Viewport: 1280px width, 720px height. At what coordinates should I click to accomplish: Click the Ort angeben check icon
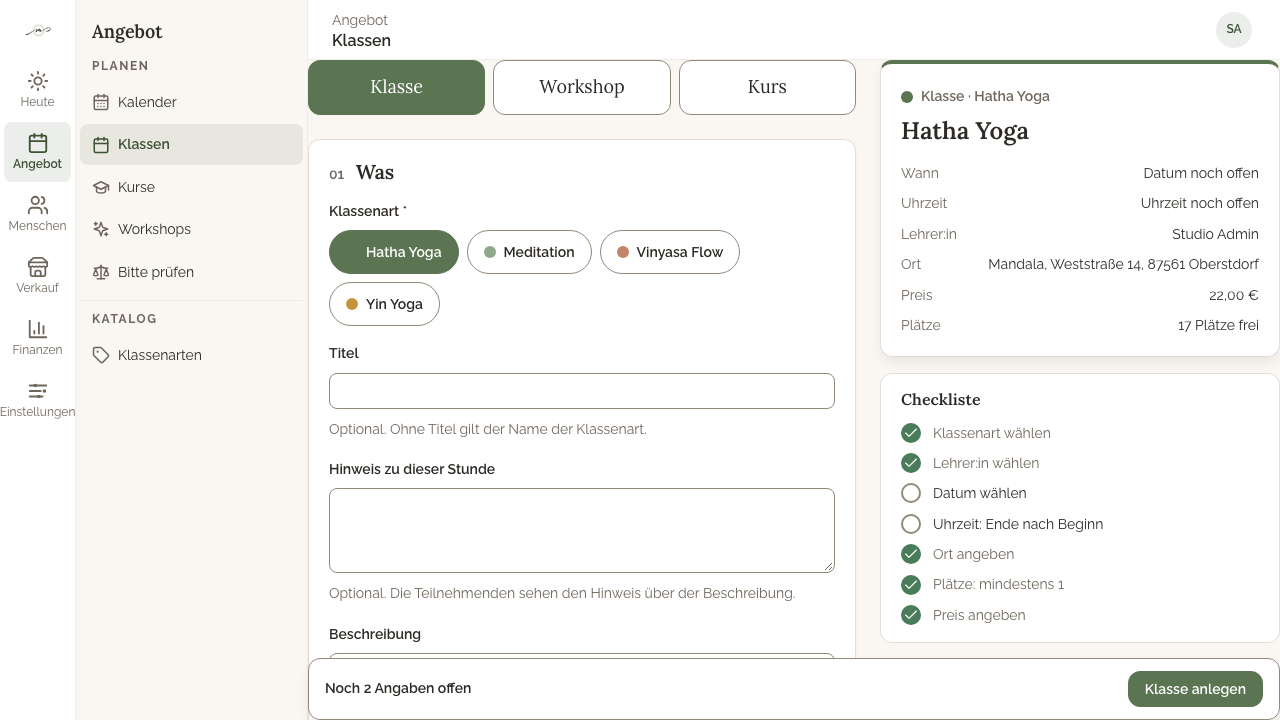[x=911, y=554]
